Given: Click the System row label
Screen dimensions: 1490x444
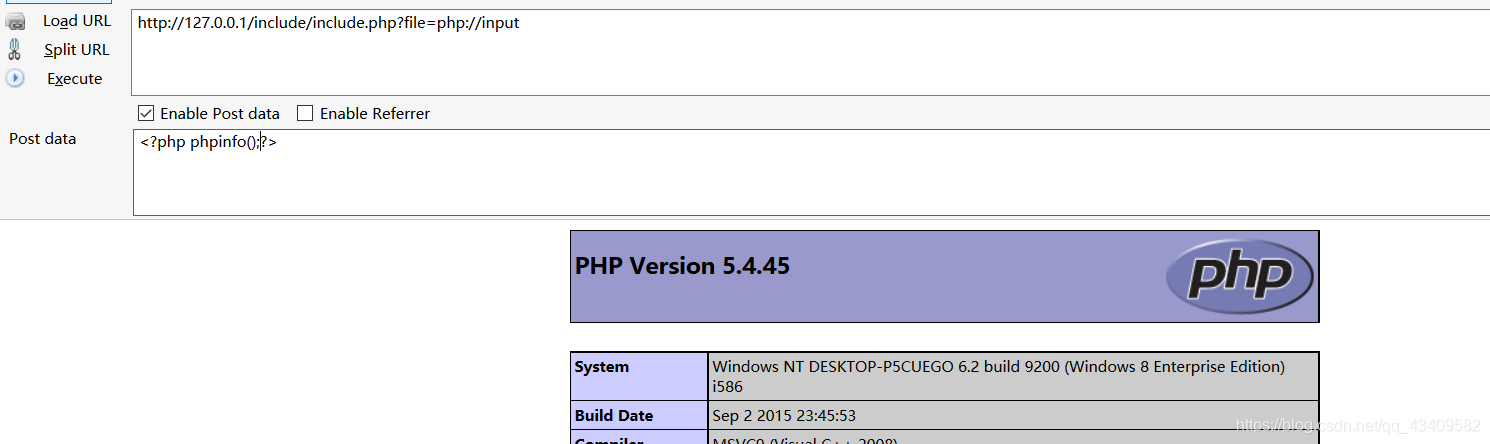Looking at the screenshot, I should 602,367.
